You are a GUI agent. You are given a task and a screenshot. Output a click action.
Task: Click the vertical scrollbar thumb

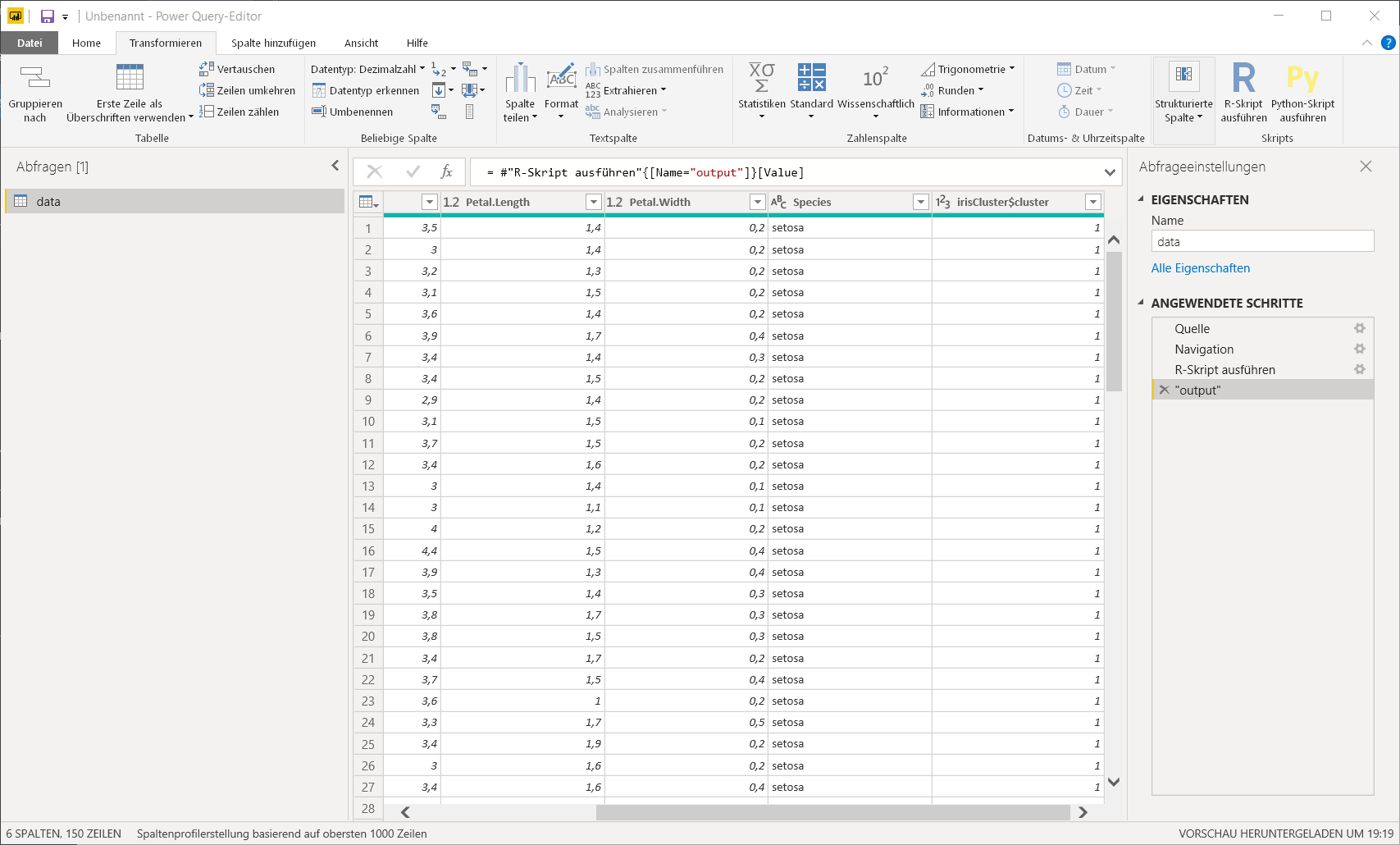[x=1114, y=322]
